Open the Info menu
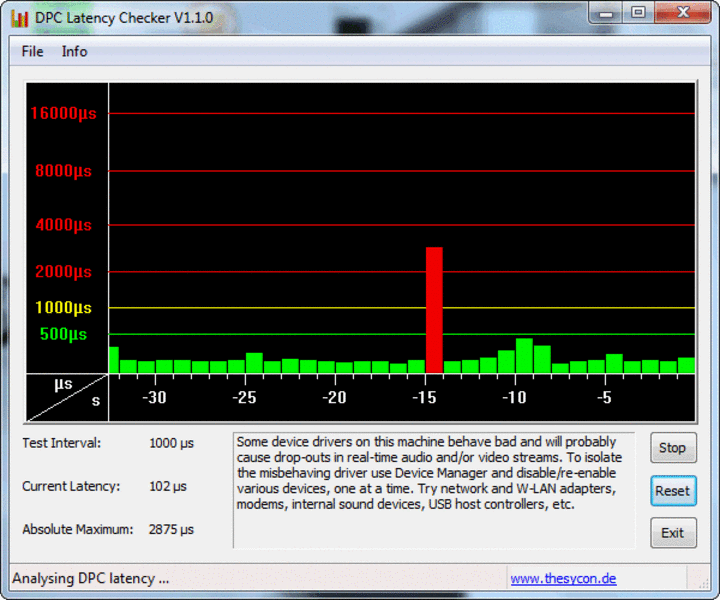Image resolution: width=720 pixels, height=600 pixels. [x=74, y=51]
